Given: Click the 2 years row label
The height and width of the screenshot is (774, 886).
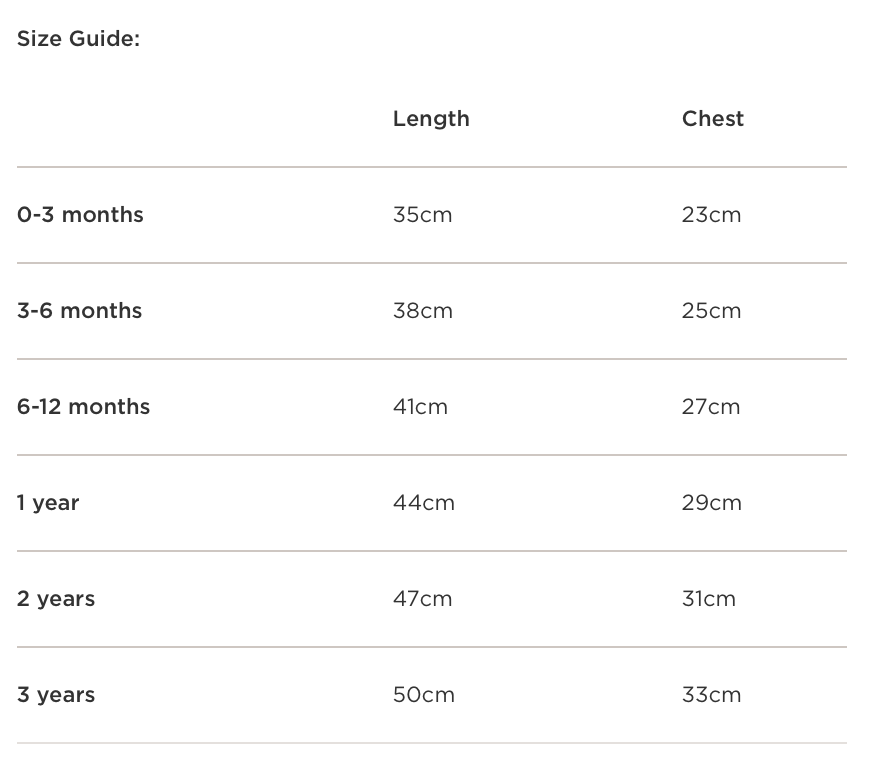Looking at the screenshot, I should pyautogui.click(x=56, y=599).
